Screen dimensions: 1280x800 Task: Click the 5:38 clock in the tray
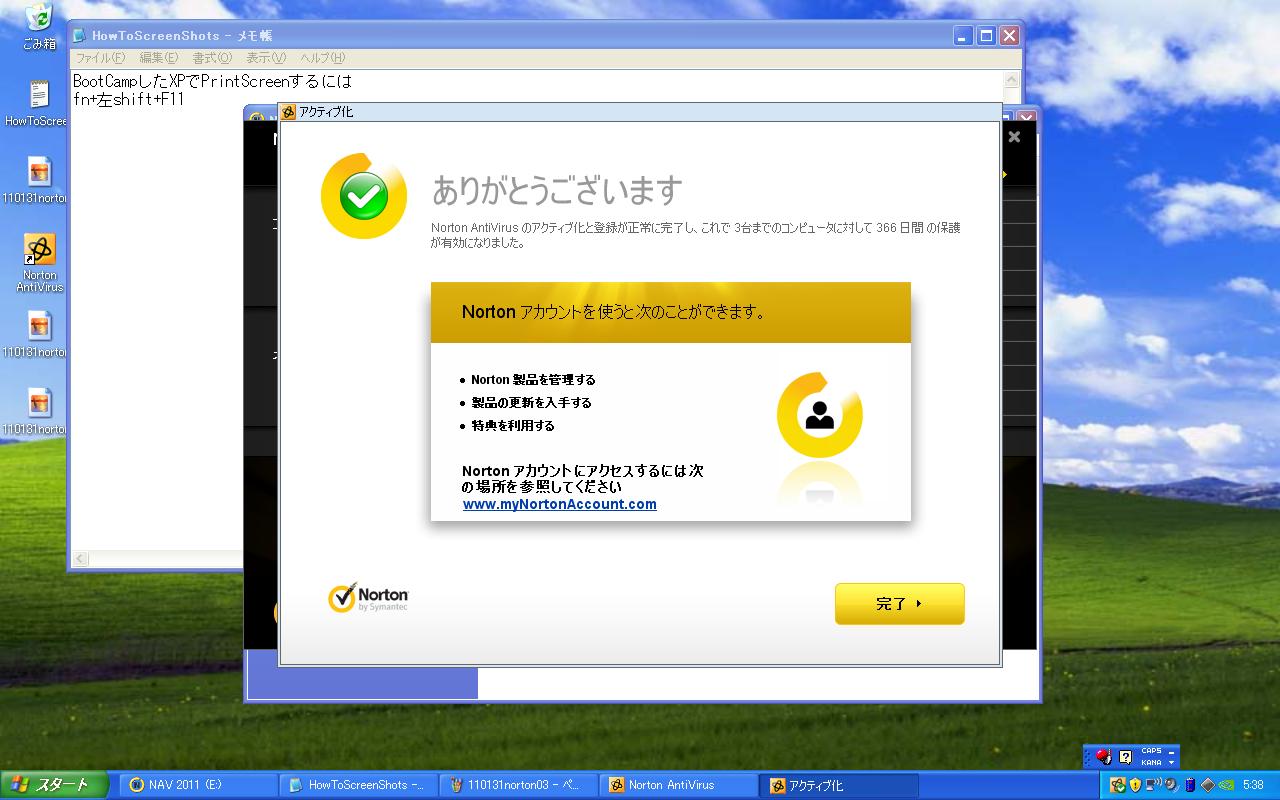click(1253, 785)
